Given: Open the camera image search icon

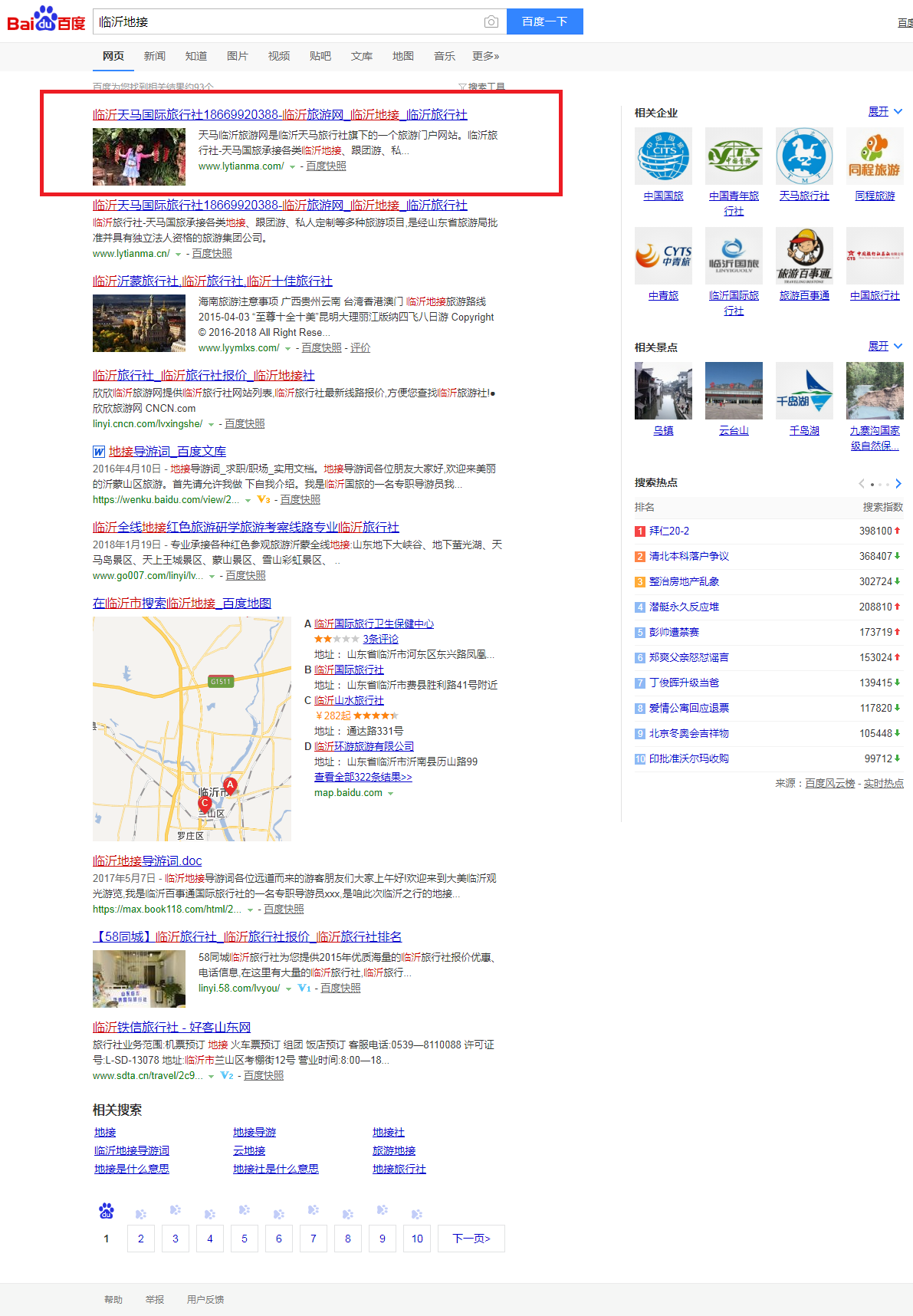Looking at the screenshot, I should tap(491, 21).
